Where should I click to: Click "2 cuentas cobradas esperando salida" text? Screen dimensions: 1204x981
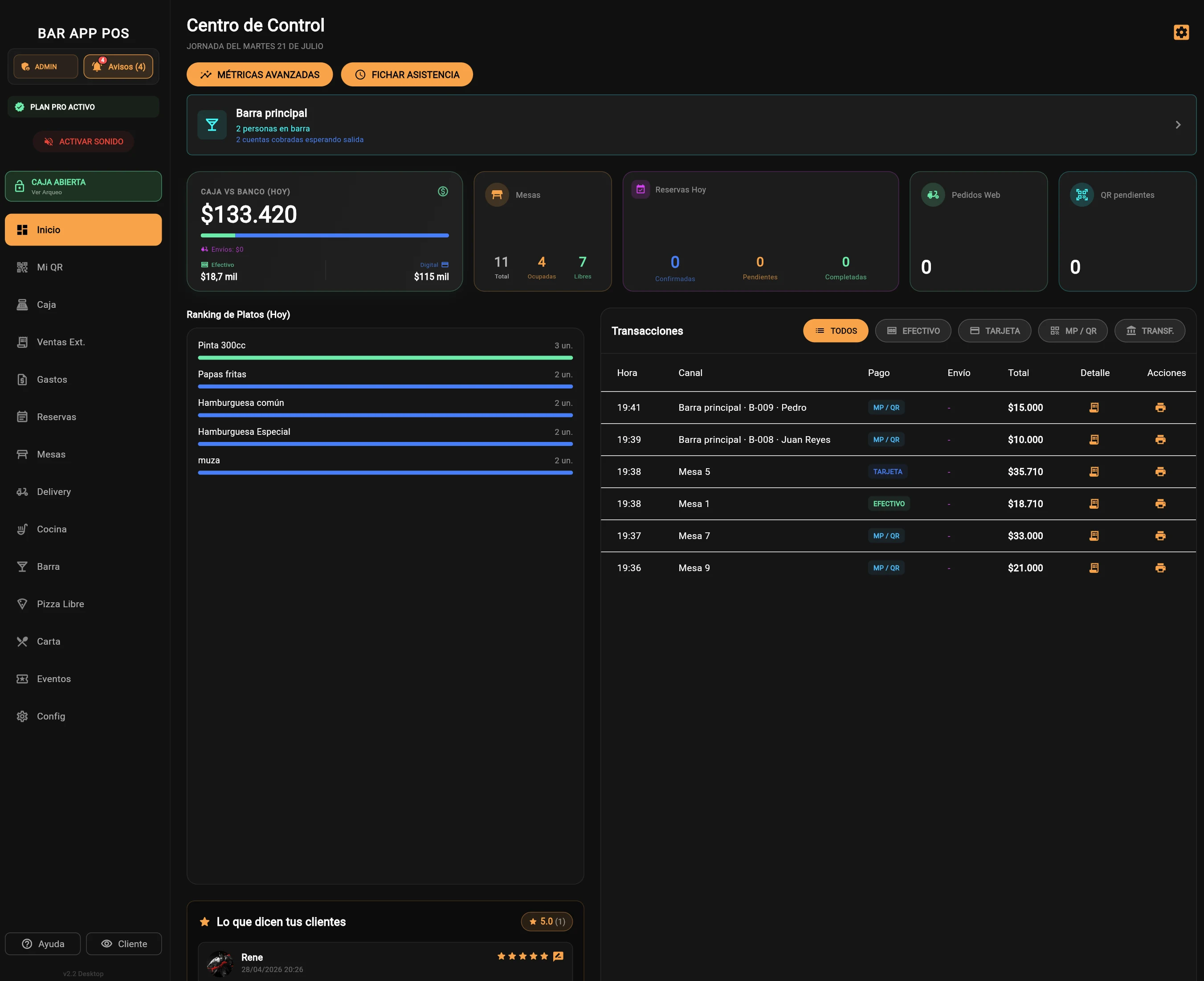tap(300, 139)
